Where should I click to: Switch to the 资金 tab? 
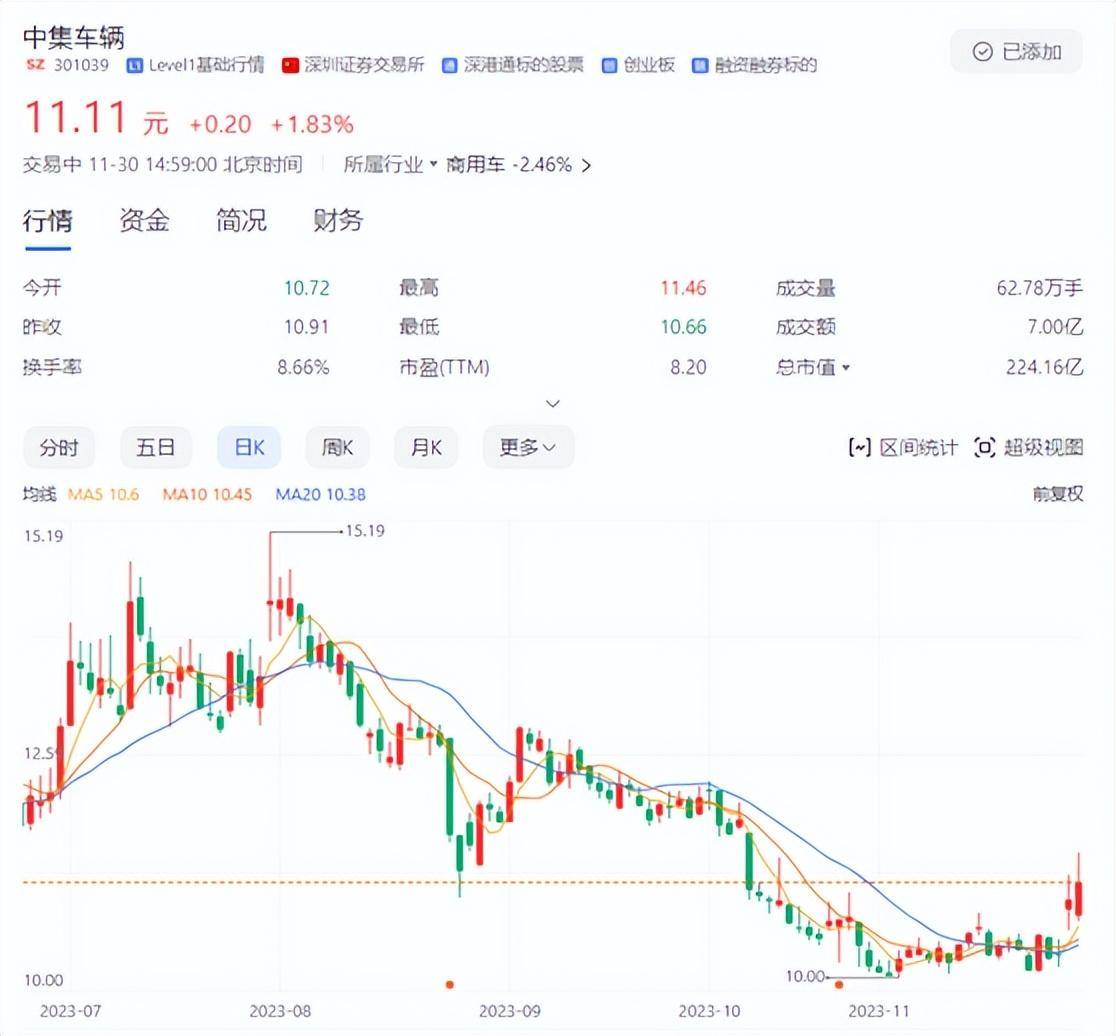pos(144,221)
